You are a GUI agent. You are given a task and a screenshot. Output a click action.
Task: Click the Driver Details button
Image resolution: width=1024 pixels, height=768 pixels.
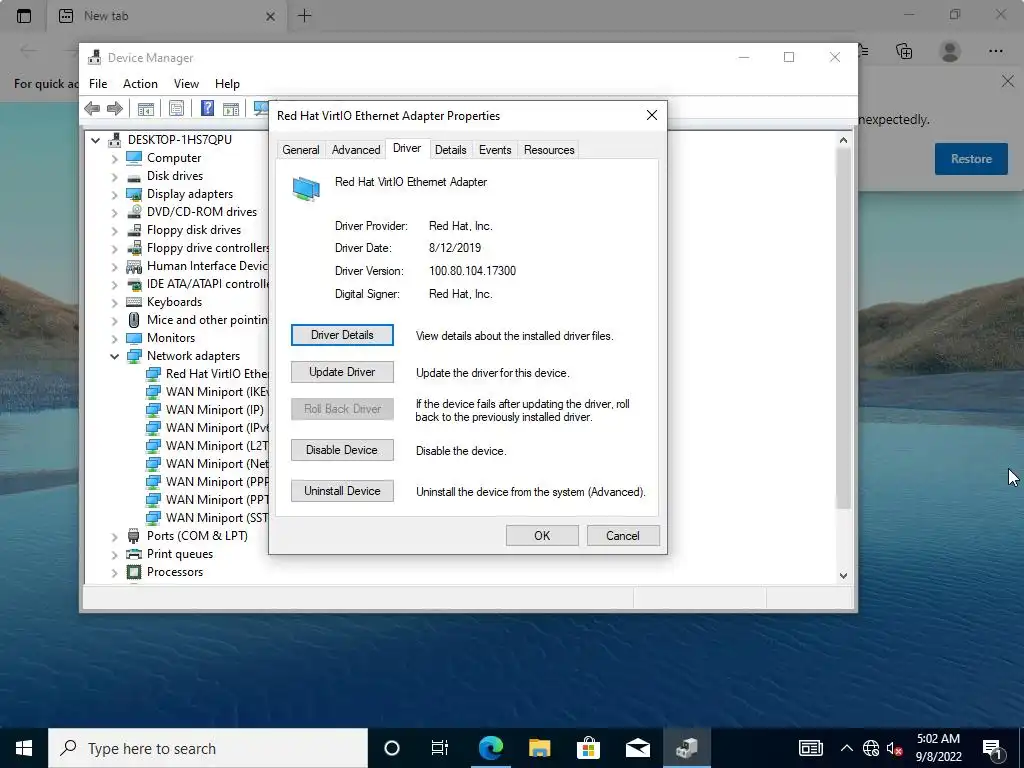(x=342, y=335)
